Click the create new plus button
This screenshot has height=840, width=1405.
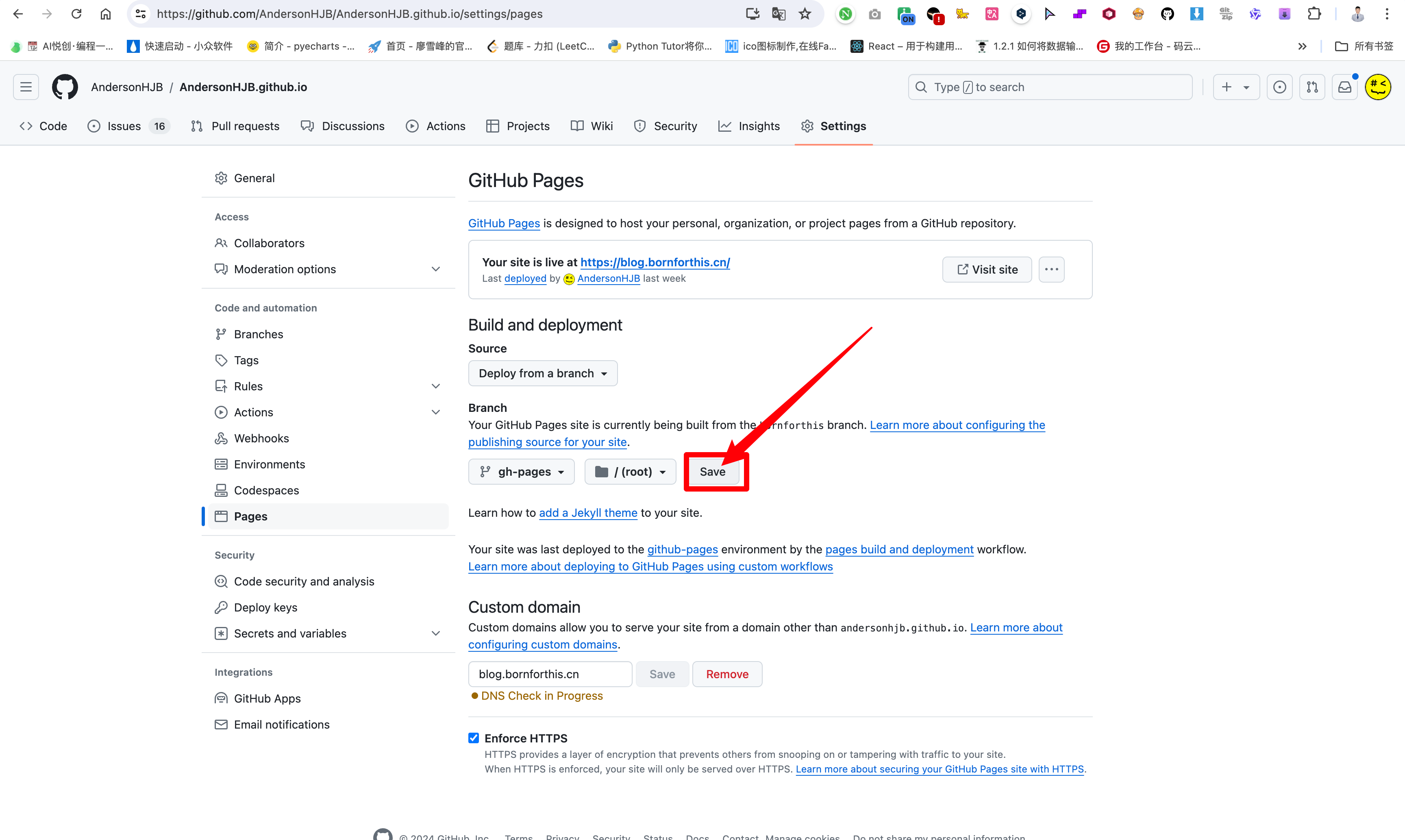(x=1236, y=87)
